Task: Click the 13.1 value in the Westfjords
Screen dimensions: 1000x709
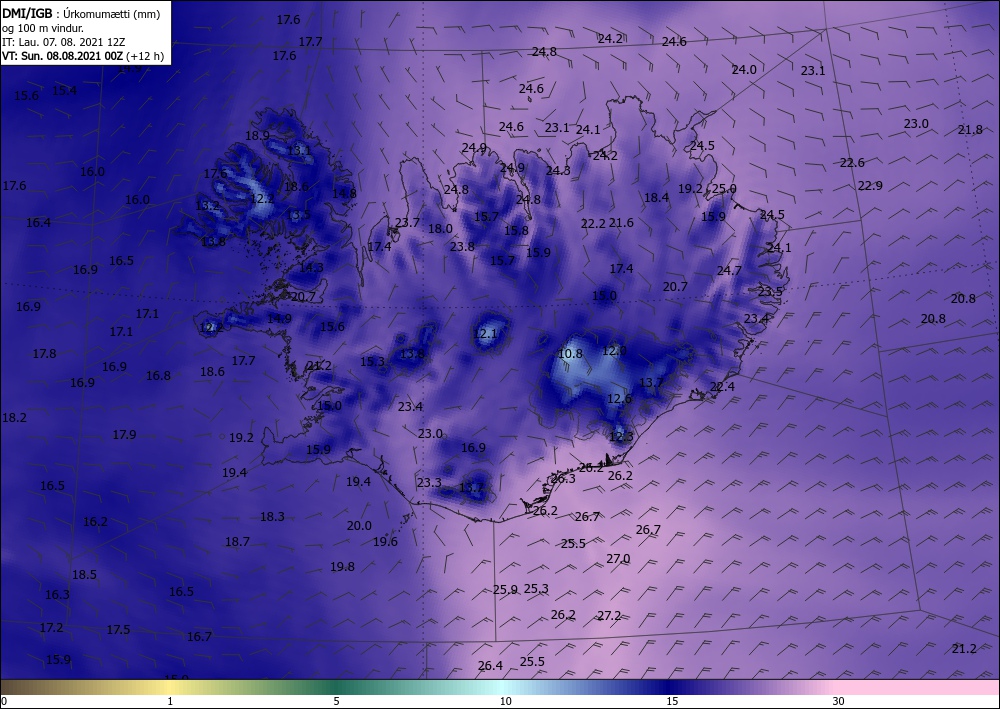Action: tap(299, 150)
